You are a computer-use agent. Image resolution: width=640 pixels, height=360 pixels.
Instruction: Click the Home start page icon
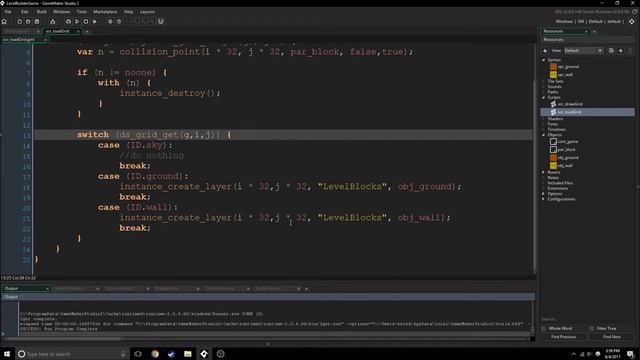coord(4,22)
